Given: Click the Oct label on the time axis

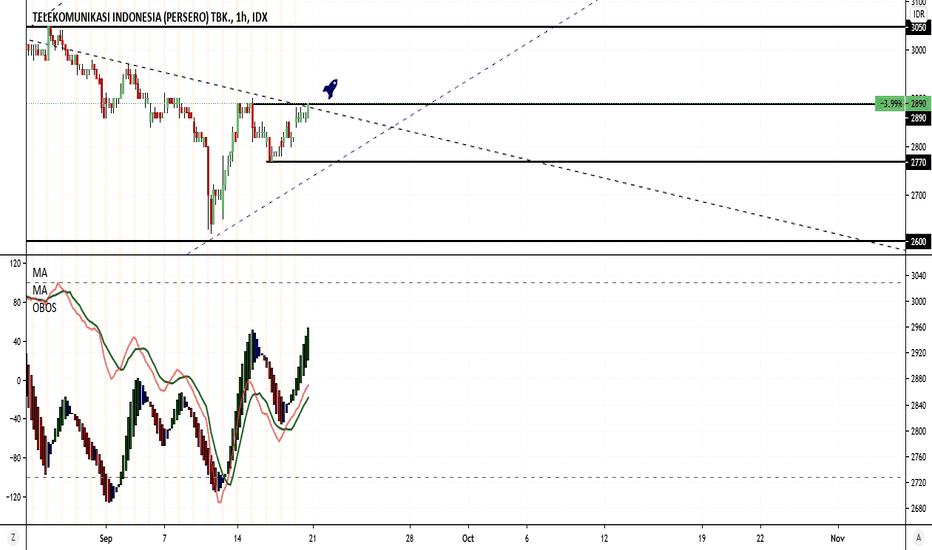Looking at the screenshot, I should (x=468, y=539).
